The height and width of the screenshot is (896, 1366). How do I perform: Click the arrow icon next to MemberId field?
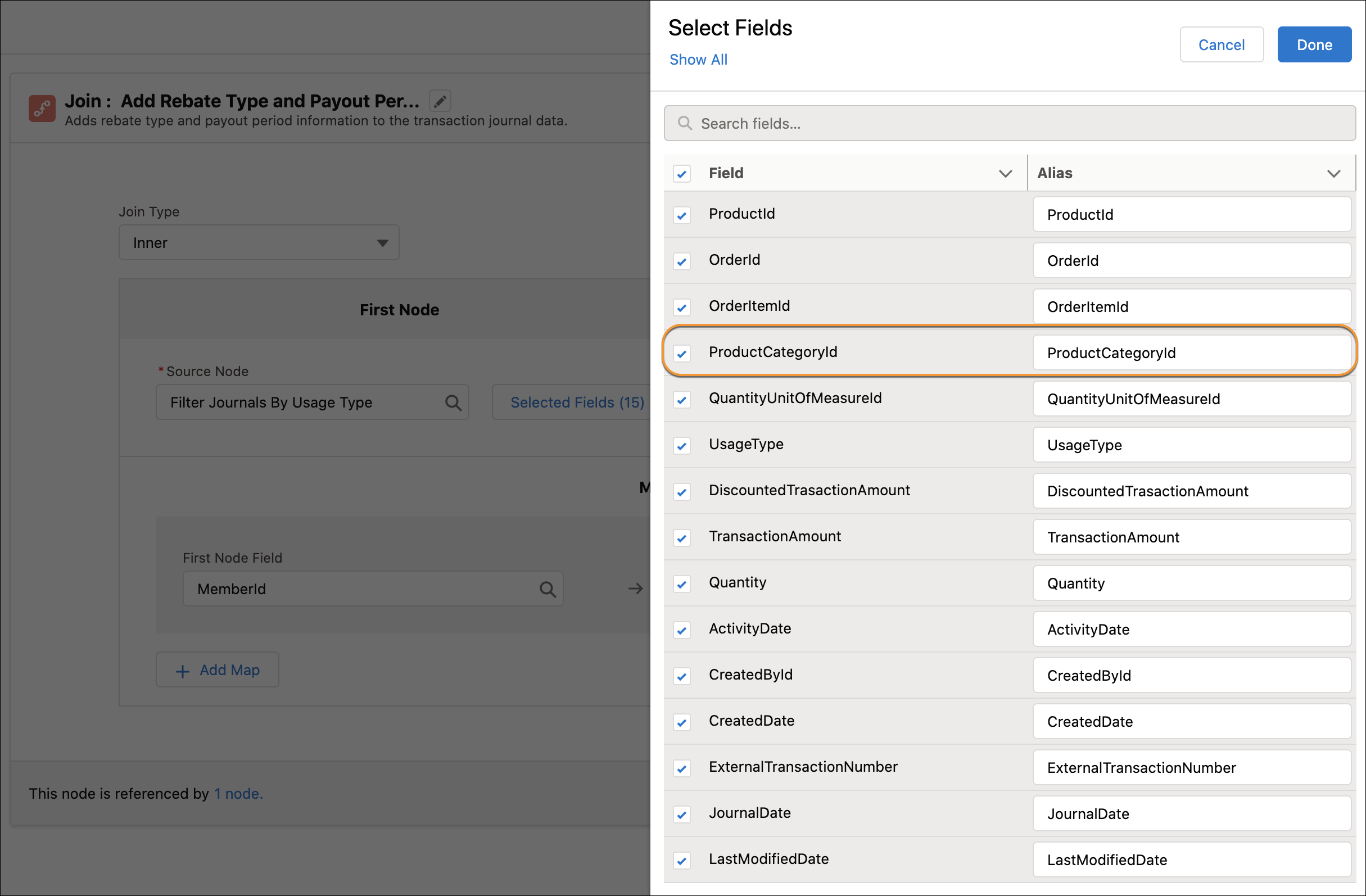(x=635, y=589)
